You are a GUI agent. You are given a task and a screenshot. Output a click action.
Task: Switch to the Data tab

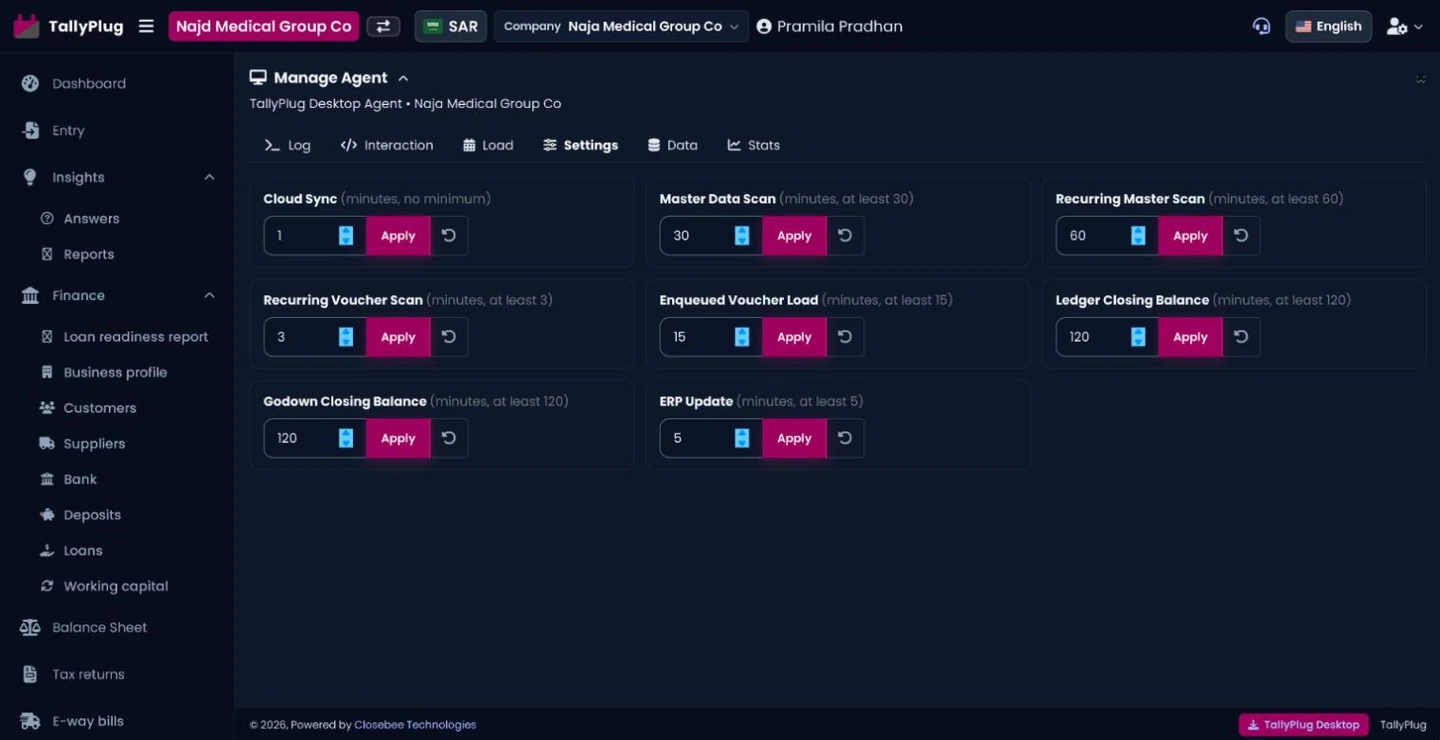(672, 145)
